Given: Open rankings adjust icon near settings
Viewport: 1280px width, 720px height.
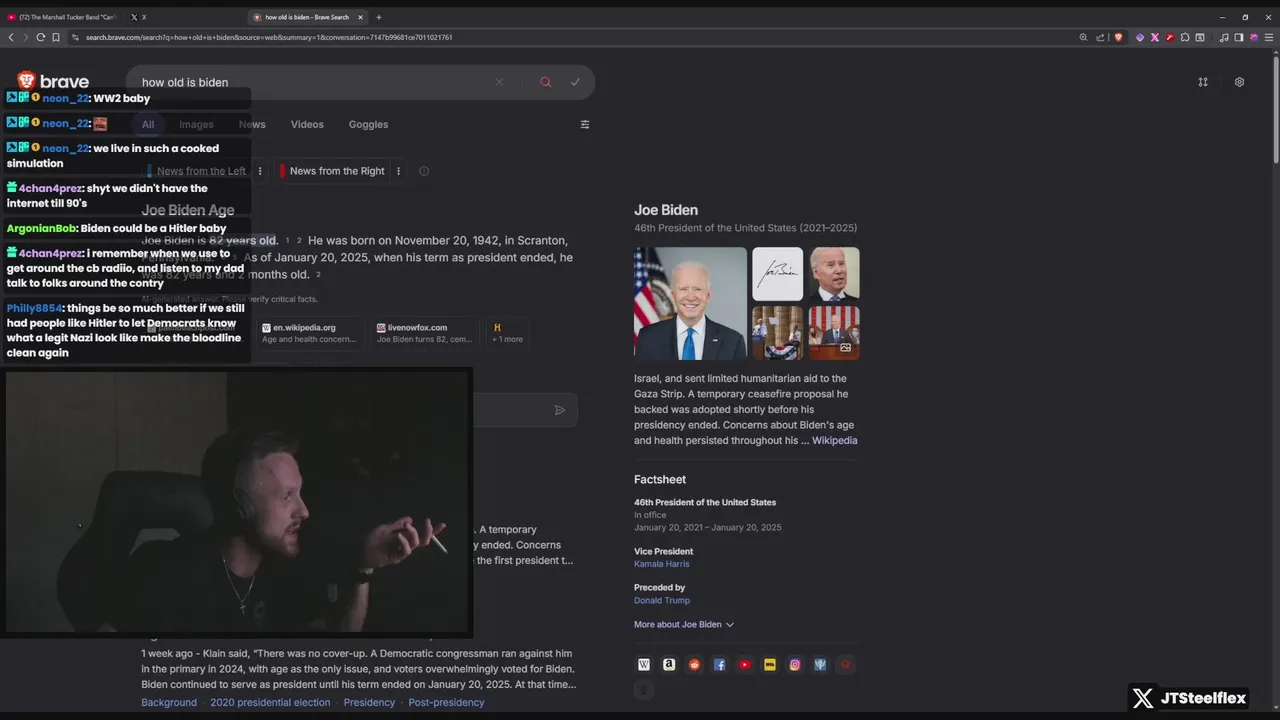Looking at the screenshot, I should (x=1203, y=82).
